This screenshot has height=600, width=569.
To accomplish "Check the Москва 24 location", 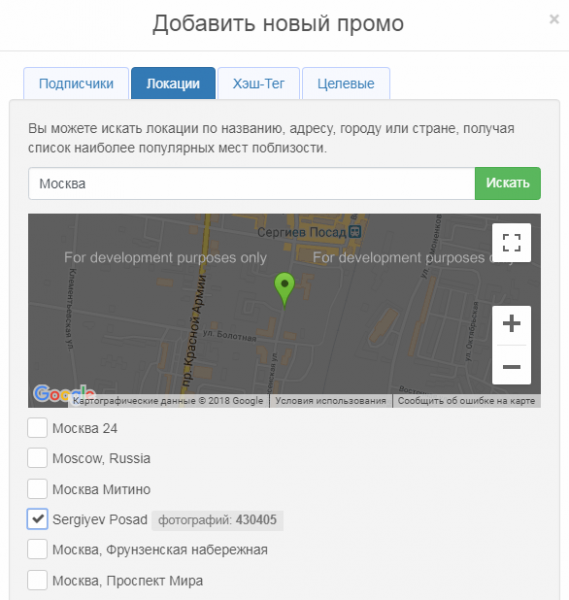I will (x=37, y=428).
